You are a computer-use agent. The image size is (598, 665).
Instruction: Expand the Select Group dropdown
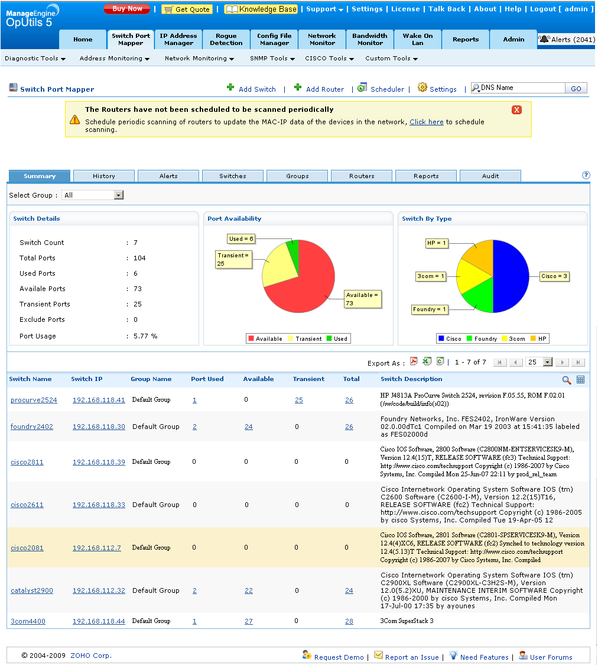[x=119, y=195]
